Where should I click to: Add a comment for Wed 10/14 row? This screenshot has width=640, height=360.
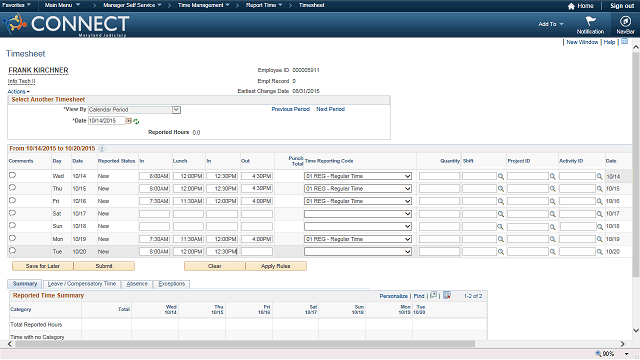click(12, 175)
